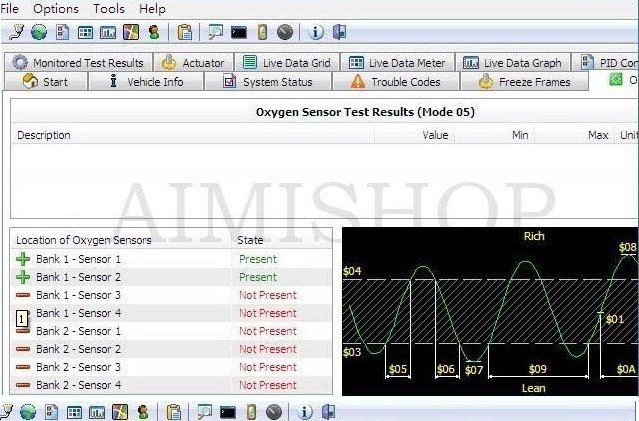Select the Bank 1 - Sensor 4 row

[171, 313]
